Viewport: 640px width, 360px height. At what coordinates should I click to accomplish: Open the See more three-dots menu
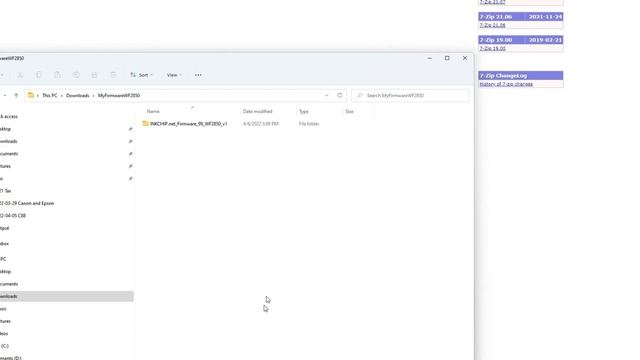[x=198, y=75]
